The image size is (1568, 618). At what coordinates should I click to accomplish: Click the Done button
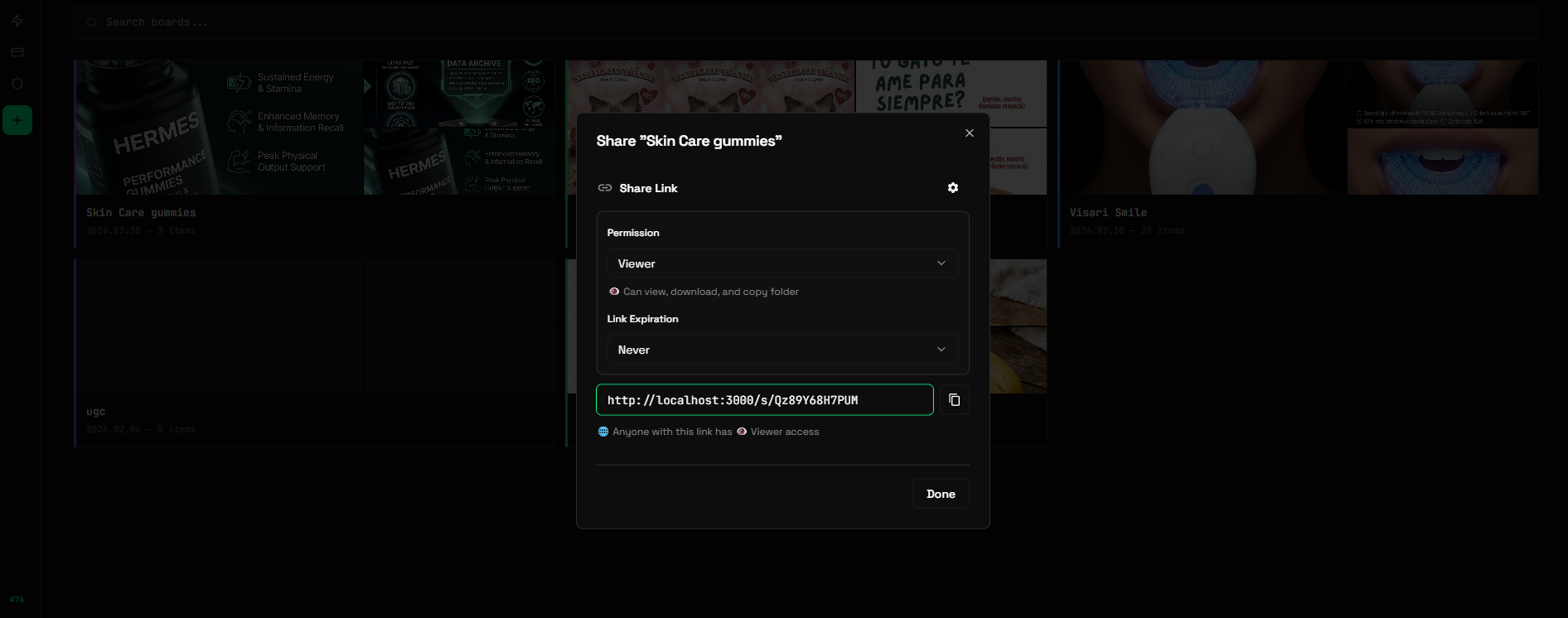(941, 494)
